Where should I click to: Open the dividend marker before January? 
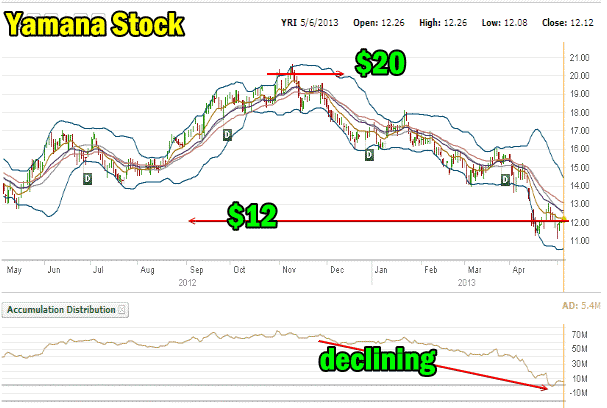[369, 155]
